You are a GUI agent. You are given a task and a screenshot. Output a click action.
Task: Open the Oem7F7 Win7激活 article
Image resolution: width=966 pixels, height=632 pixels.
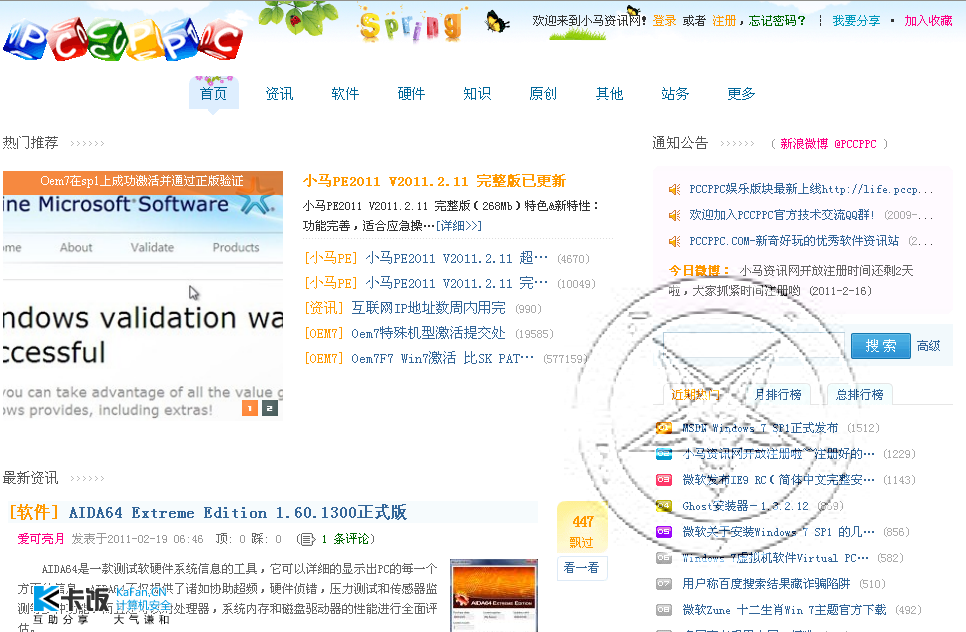pos(442,358)
